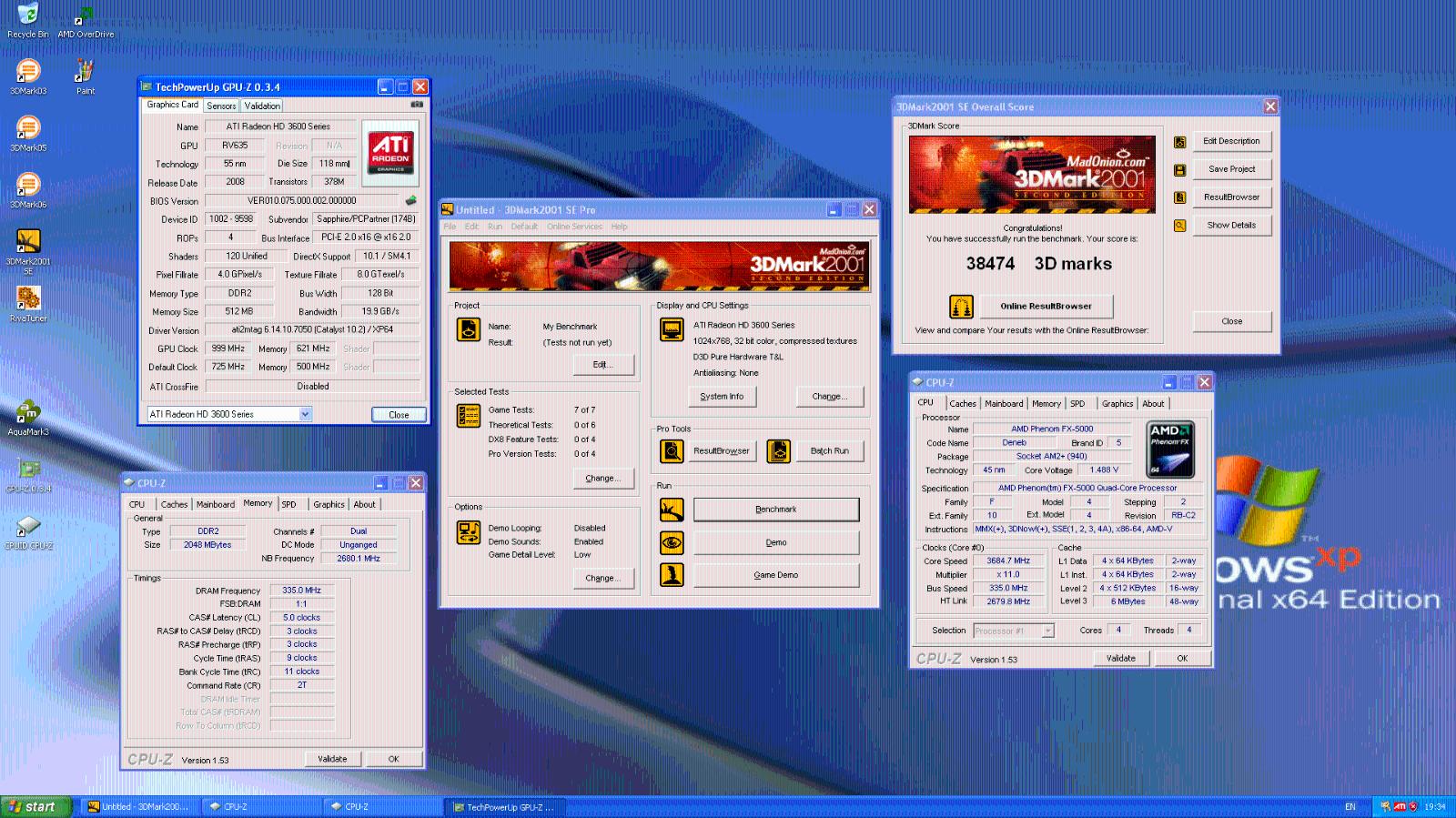Open the Online Services menu in 3DMark2001

click(x=574, y=227)
